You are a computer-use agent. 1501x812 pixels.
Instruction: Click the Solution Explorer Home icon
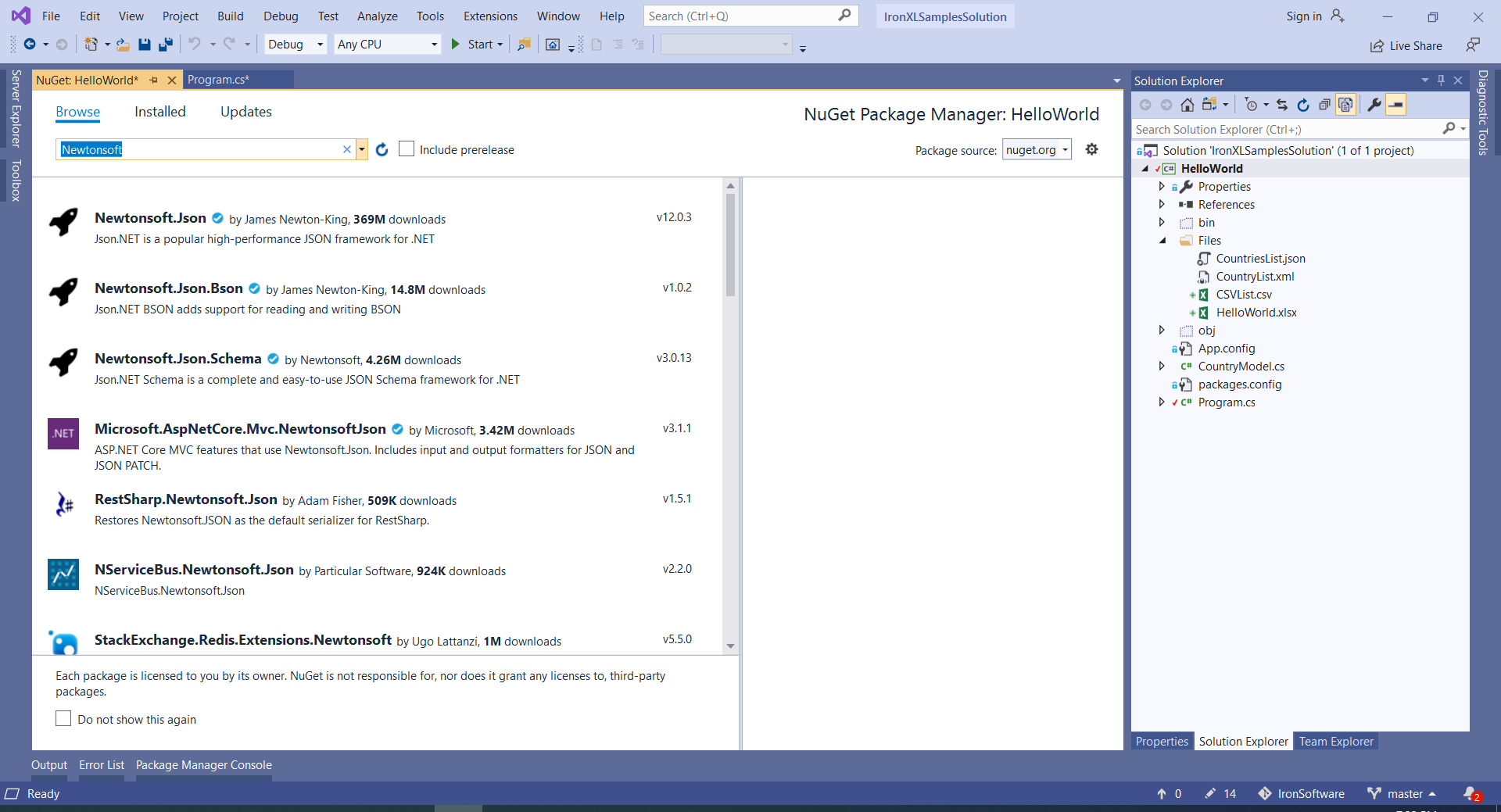click(1188, 105)
